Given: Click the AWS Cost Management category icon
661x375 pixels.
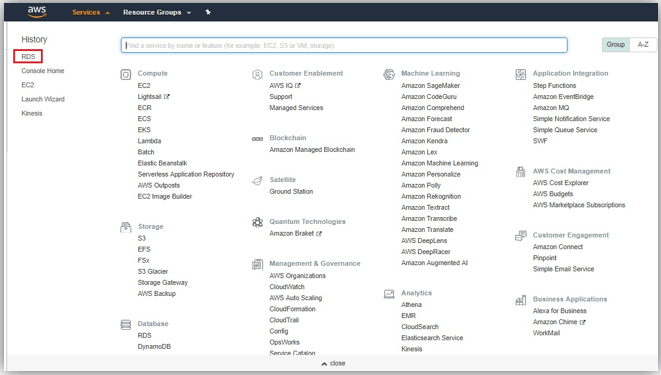Looking at the screenshot, I should 521,172.
